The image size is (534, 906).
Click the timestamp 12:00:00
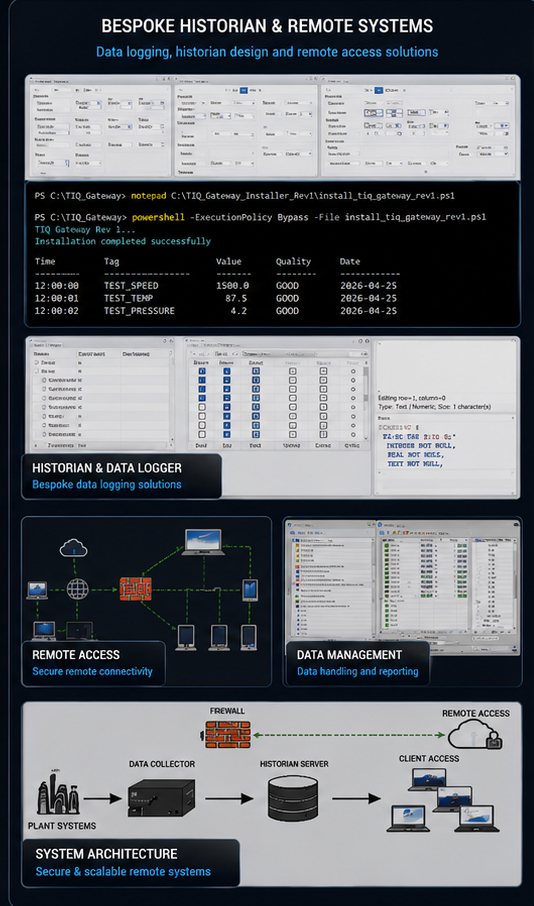point(57,286)
